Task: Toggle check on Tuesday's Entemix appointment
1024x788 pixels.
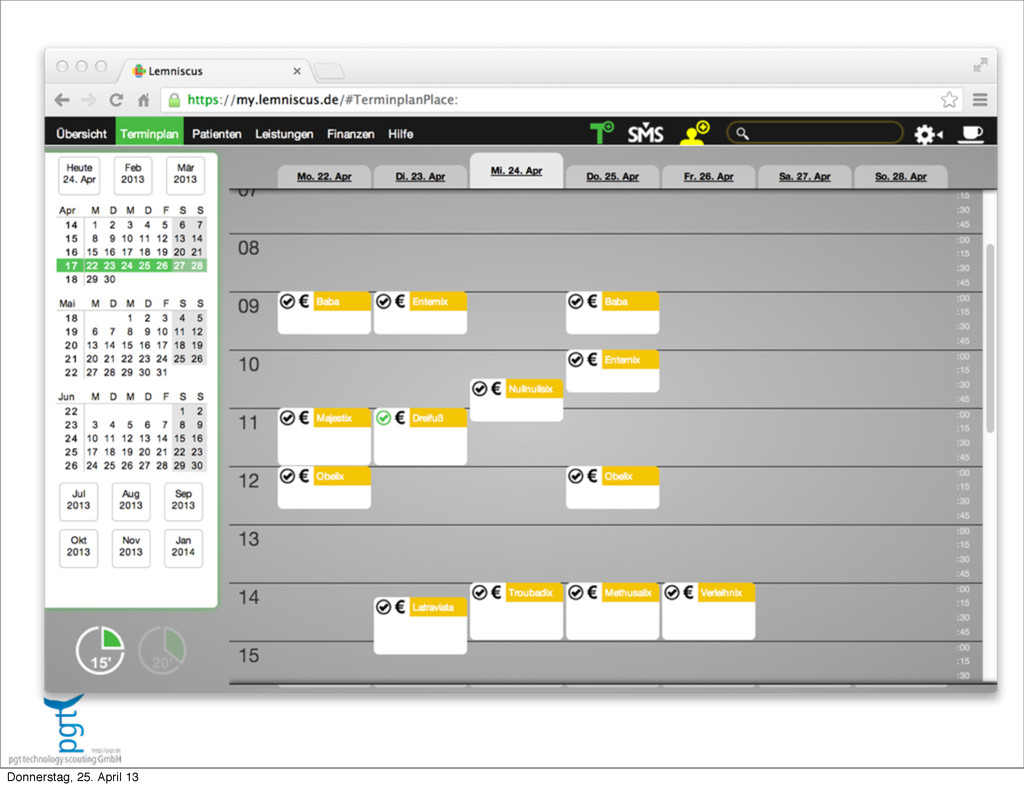Action: click(383, 302)
